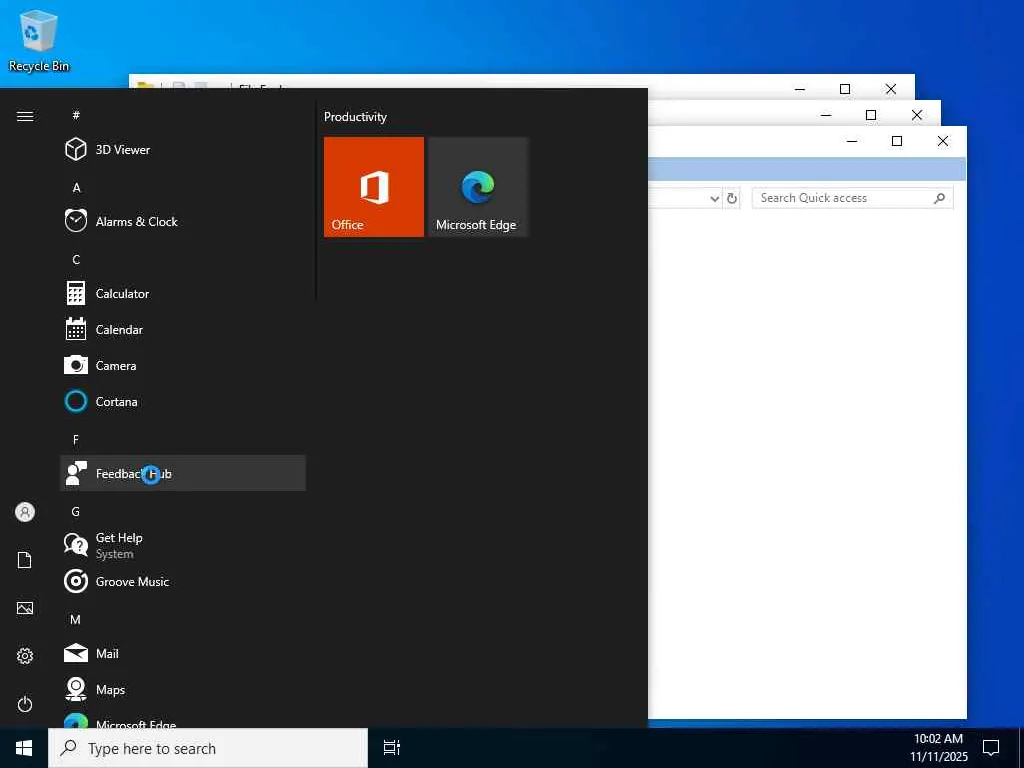The width and height of the screenshot is (1024, 768).
Task: Open the user account icon
Action: pyautogui.click(x=25, y=512)
